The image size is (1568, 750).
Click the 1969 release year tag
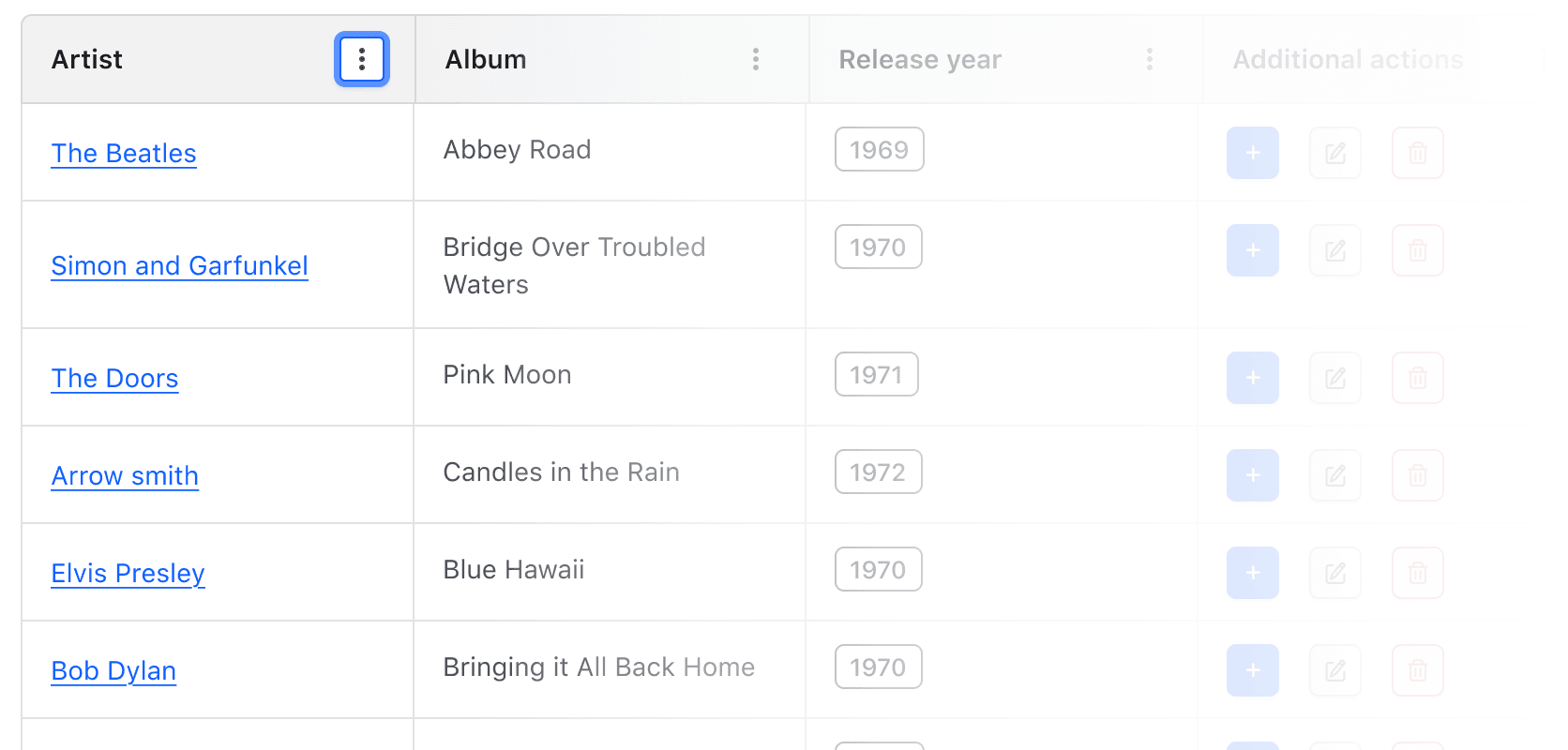(x=879, y=150)
